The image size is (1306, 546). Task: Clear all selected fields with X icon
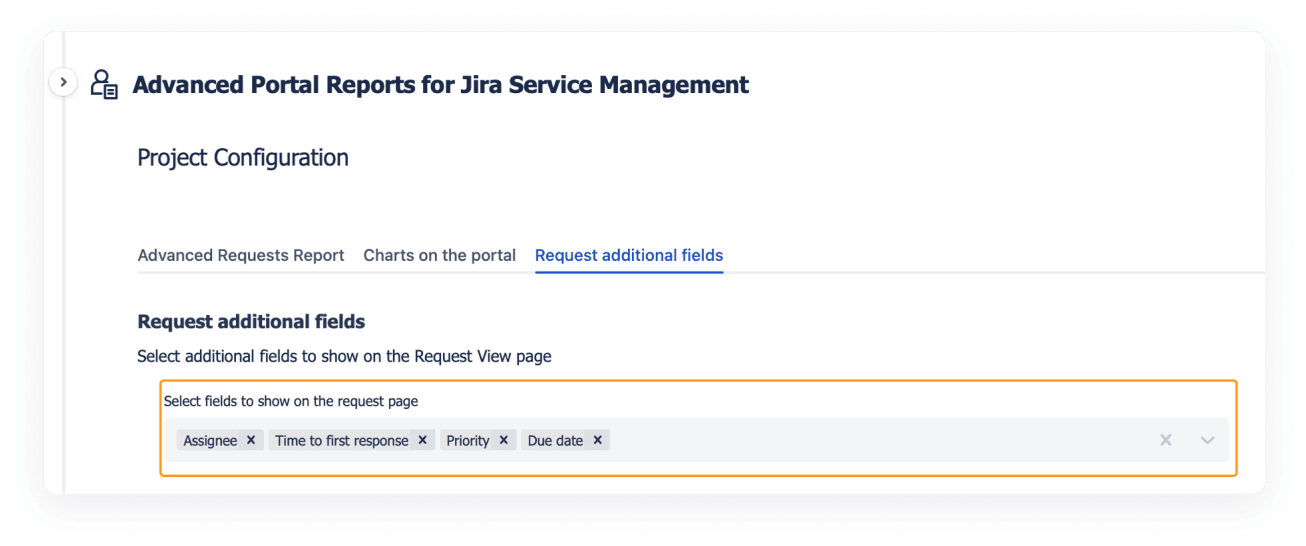[1165, 440]
